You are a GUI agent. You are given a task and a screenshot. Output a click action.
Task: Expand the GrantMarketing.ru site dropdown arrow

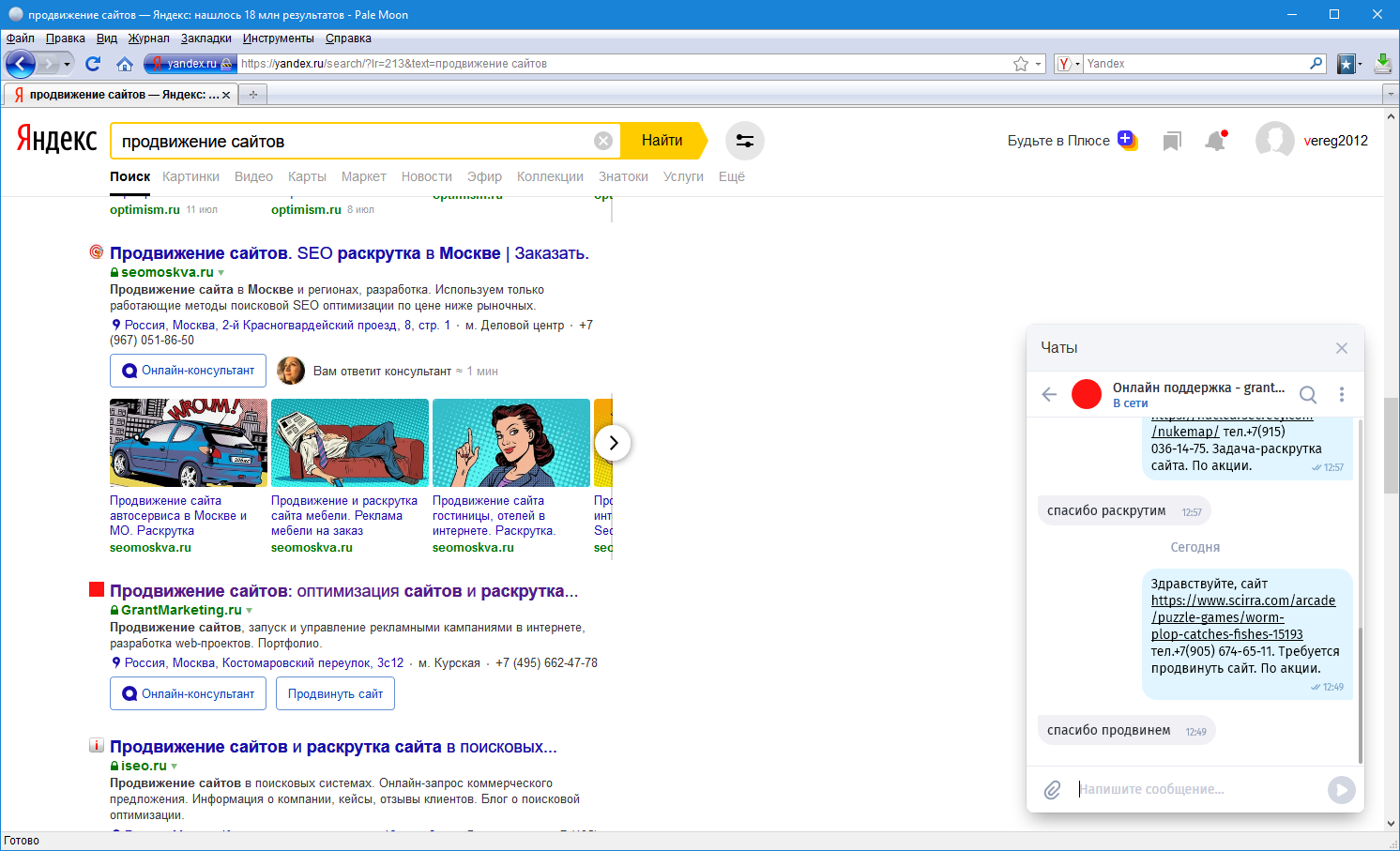pos(250,611)
